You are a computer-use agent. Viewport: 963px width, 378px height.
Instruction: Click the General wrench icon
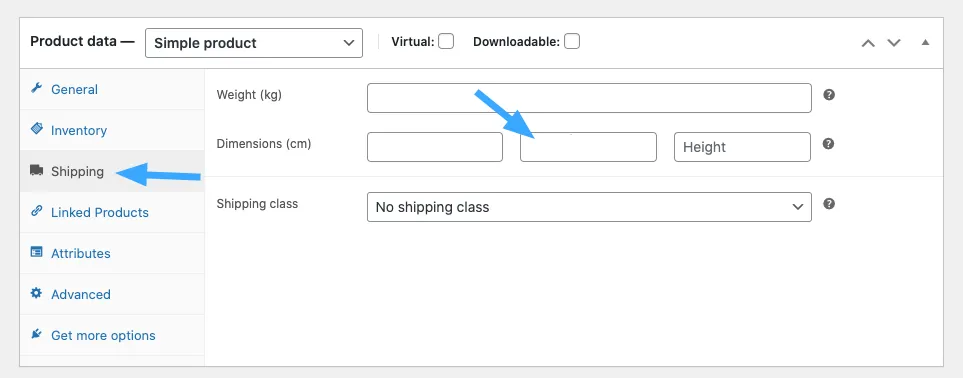36,89
